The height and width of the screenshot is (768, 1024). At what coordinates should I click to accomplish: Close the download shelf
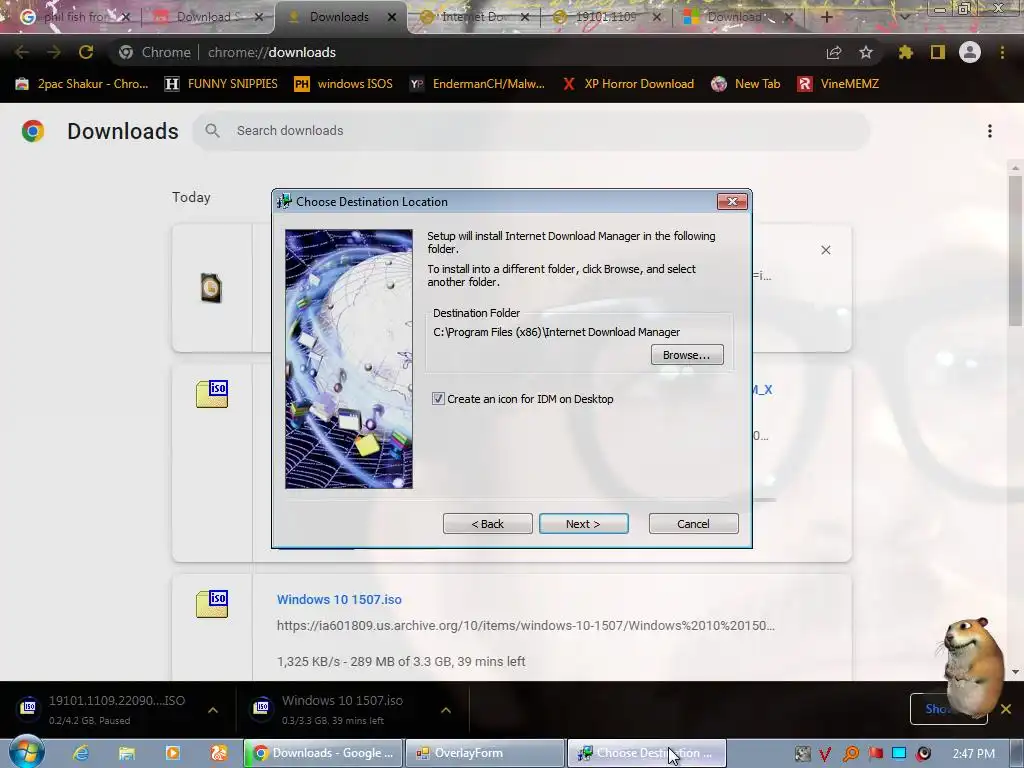[x=1006, y=709]
